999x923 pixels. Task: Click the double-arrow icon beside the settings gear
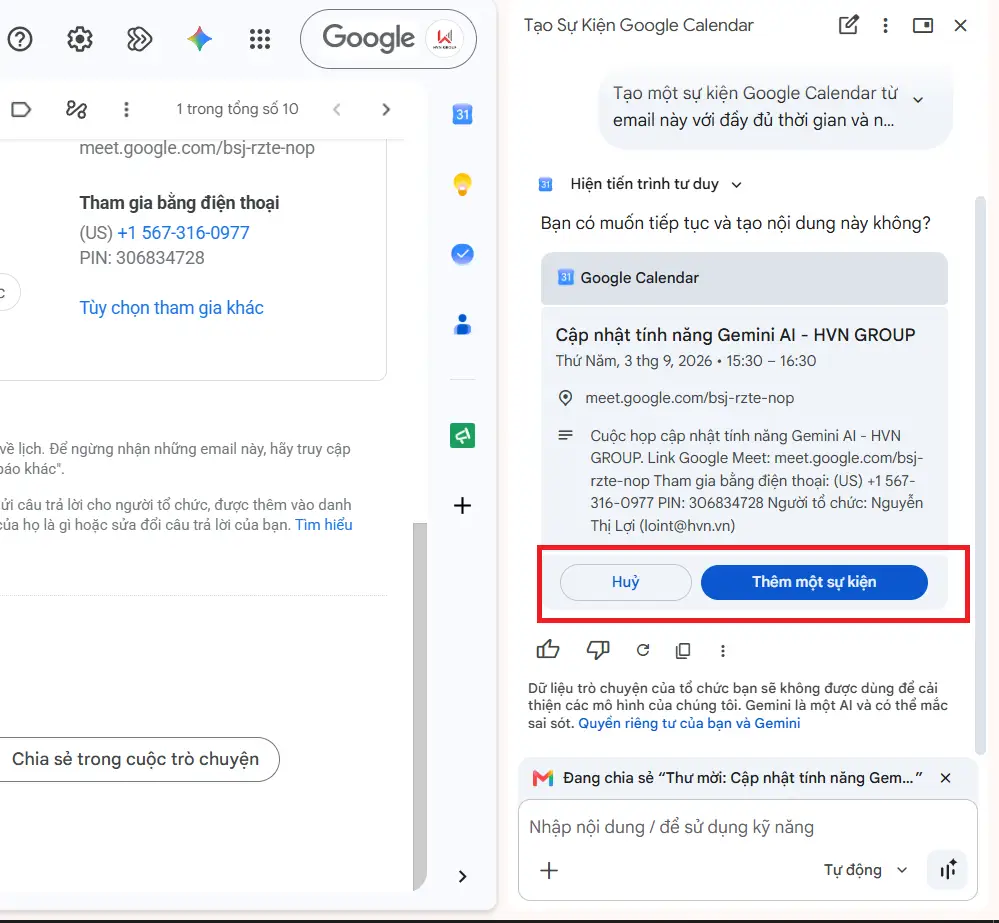tap(139, 39)
